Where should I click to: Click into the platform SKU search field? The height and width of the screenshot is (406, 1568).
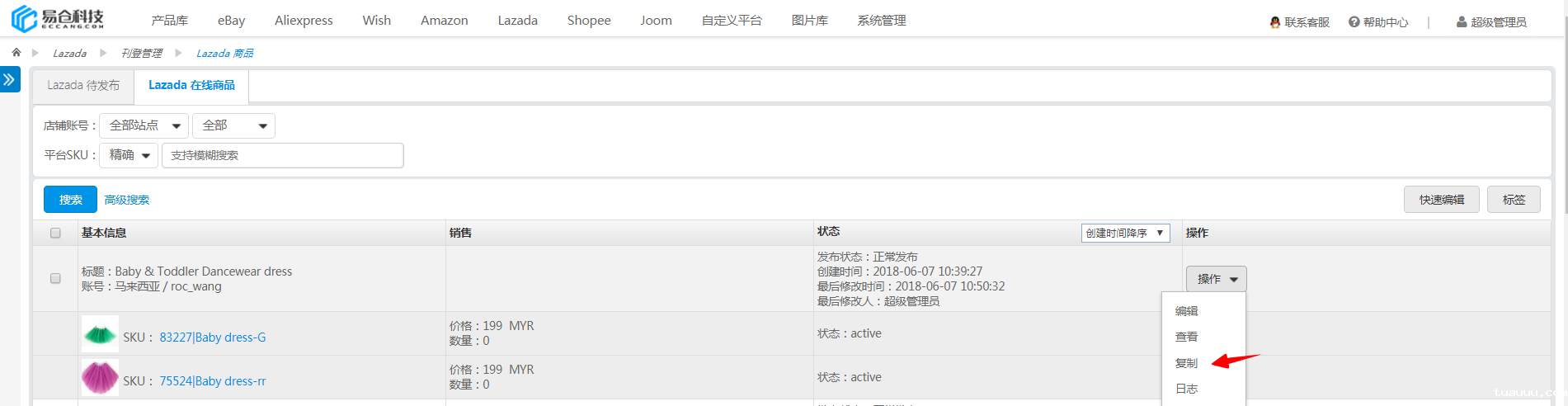click(x=282, y=155)
